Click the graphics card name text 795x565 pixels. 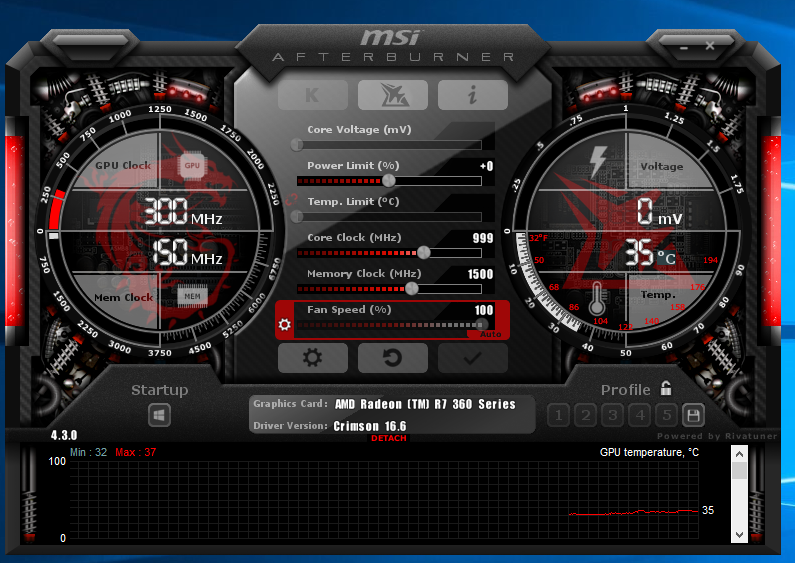click(425, 404)
